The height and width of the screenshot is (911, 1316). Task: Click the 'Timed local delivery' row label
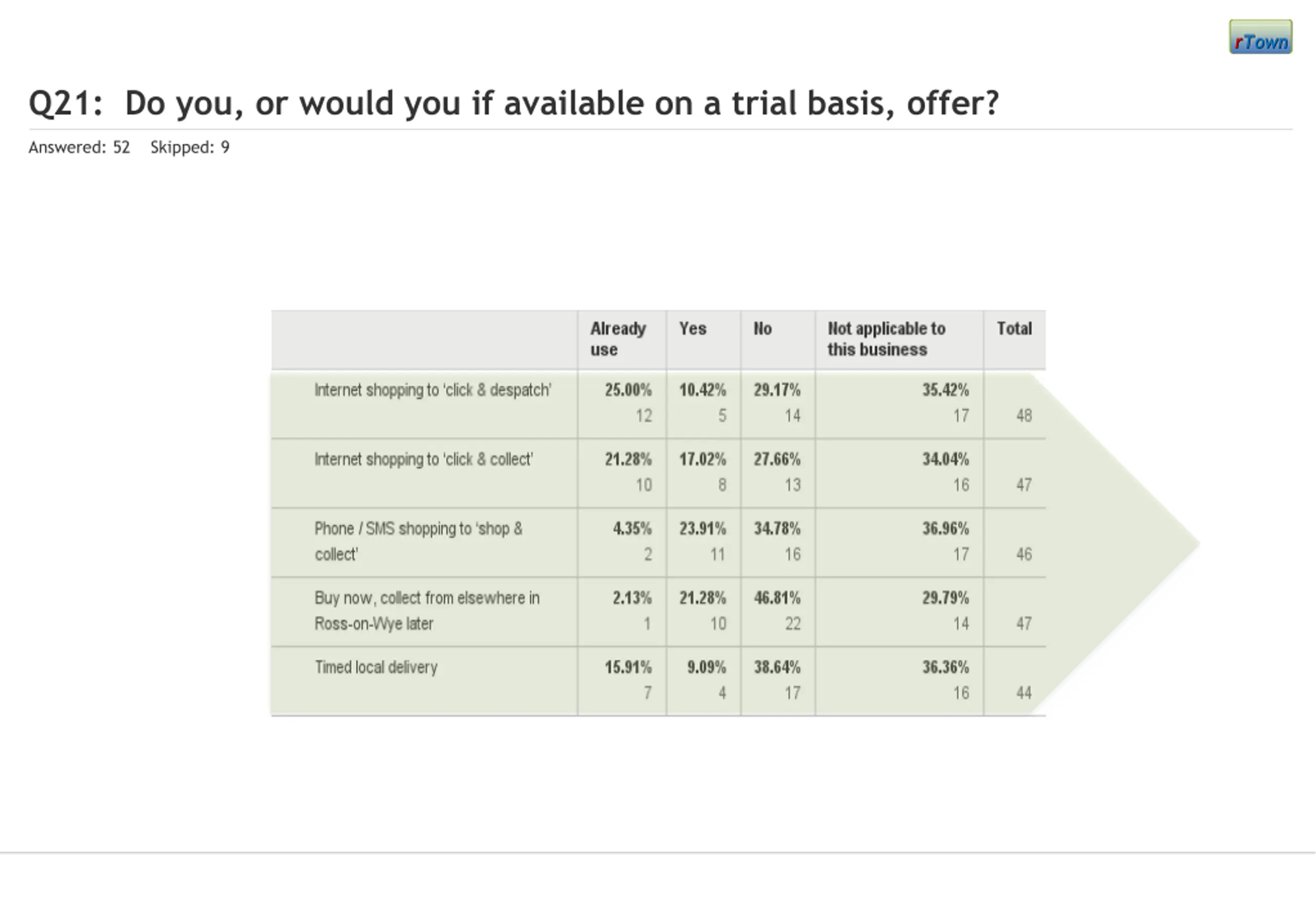pyautogui.click(x=376, y=667)
